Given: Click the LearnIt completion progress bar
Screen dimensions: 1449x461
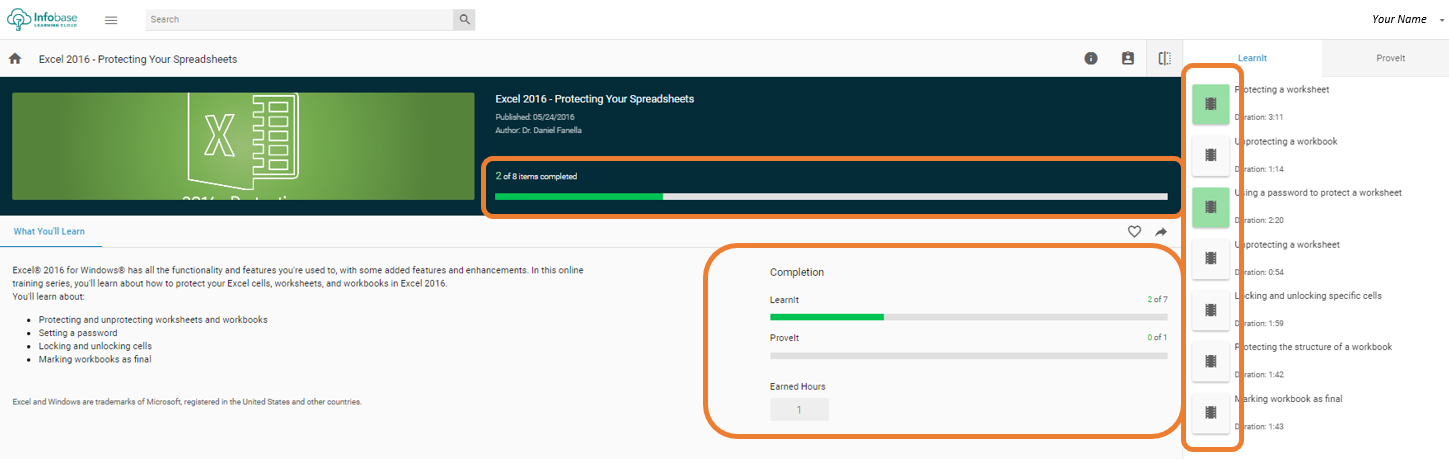Looking at the screenshot, I should [968, 317].
